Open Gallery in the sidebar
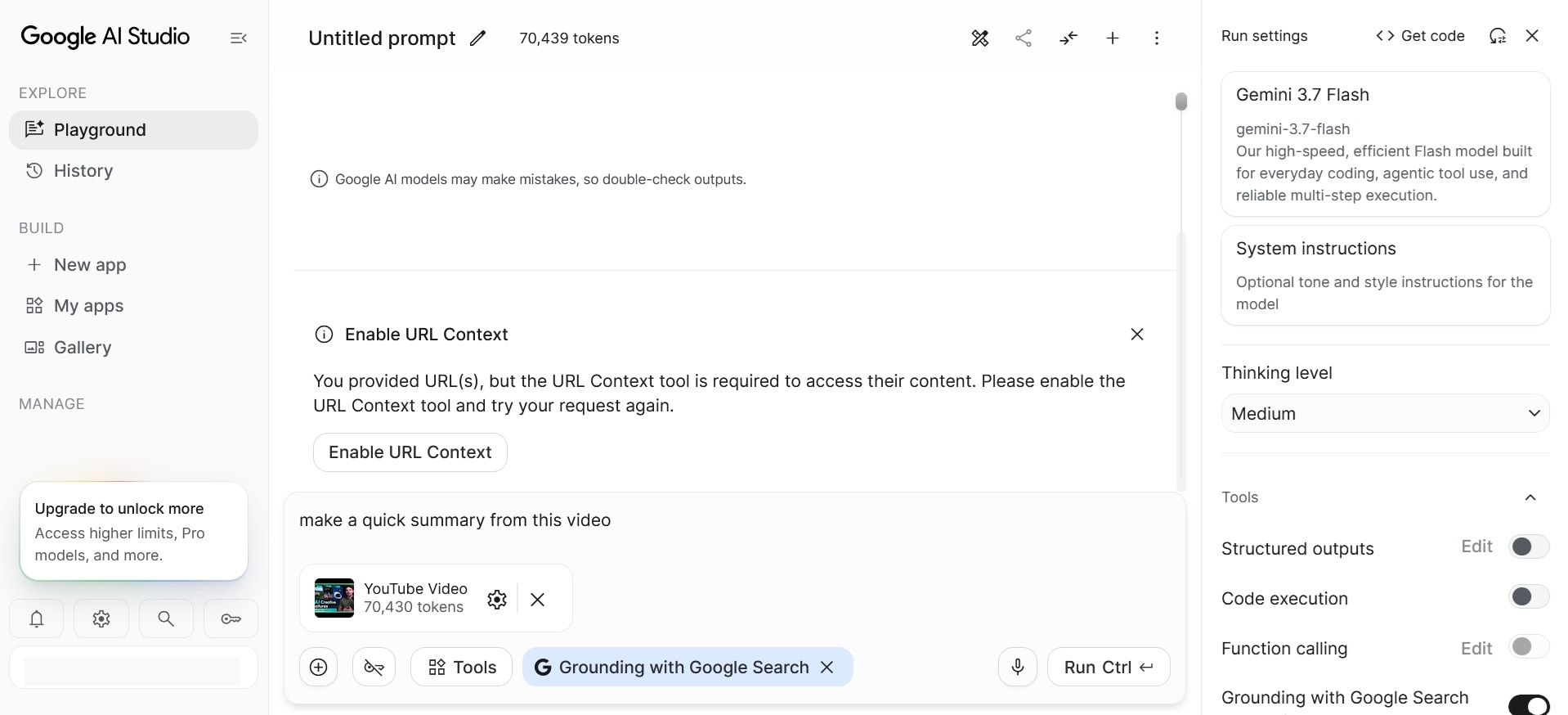The height and width of the screenshot is (715, 1568). [x=134, y=348]
